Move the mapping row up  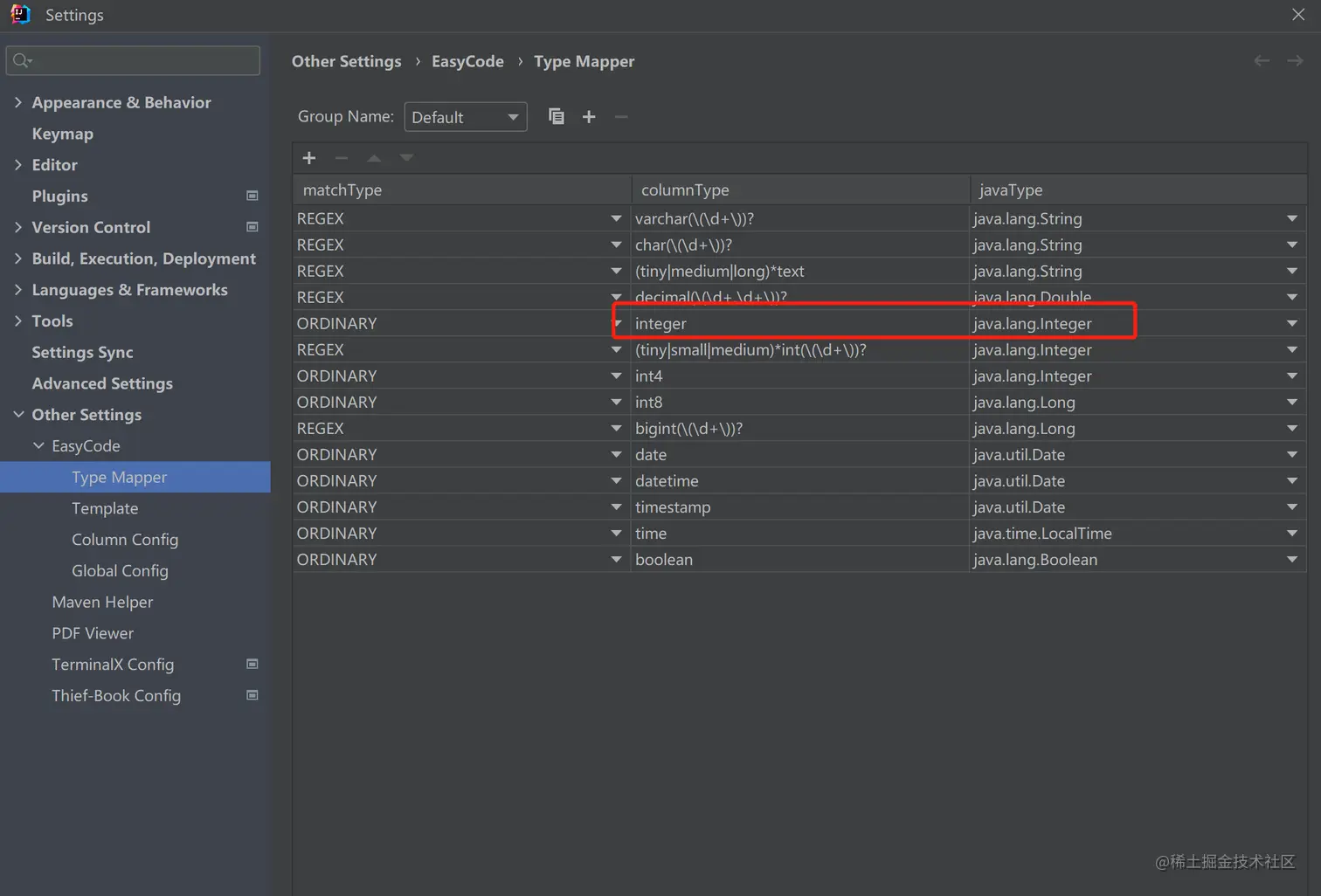[x=374, y=158]
